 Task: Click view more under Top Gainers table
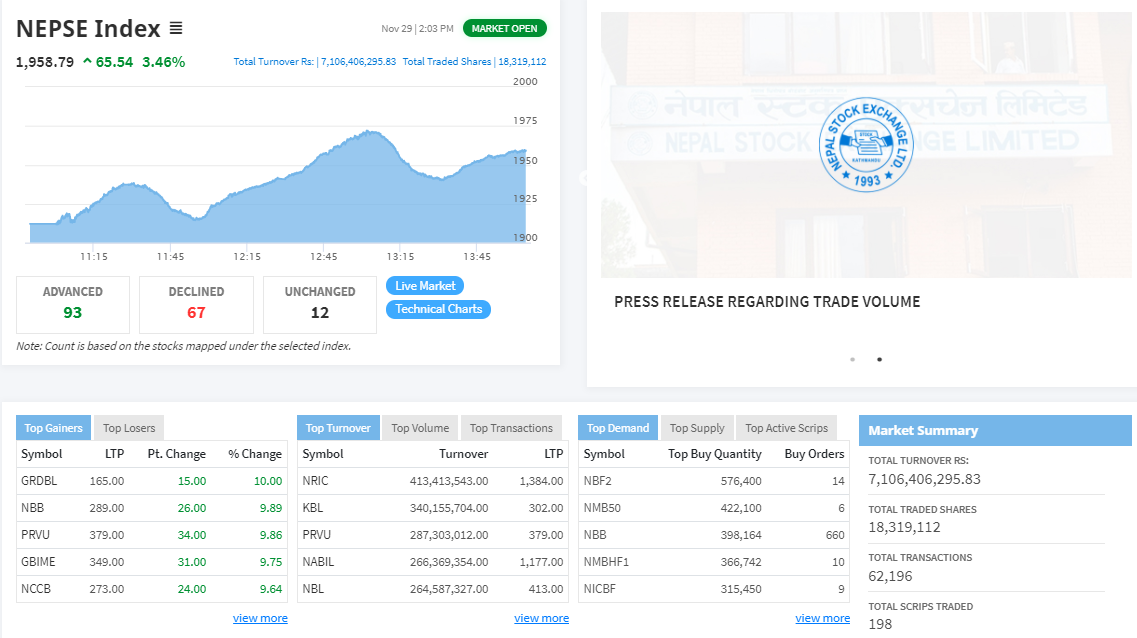point(260,618)
